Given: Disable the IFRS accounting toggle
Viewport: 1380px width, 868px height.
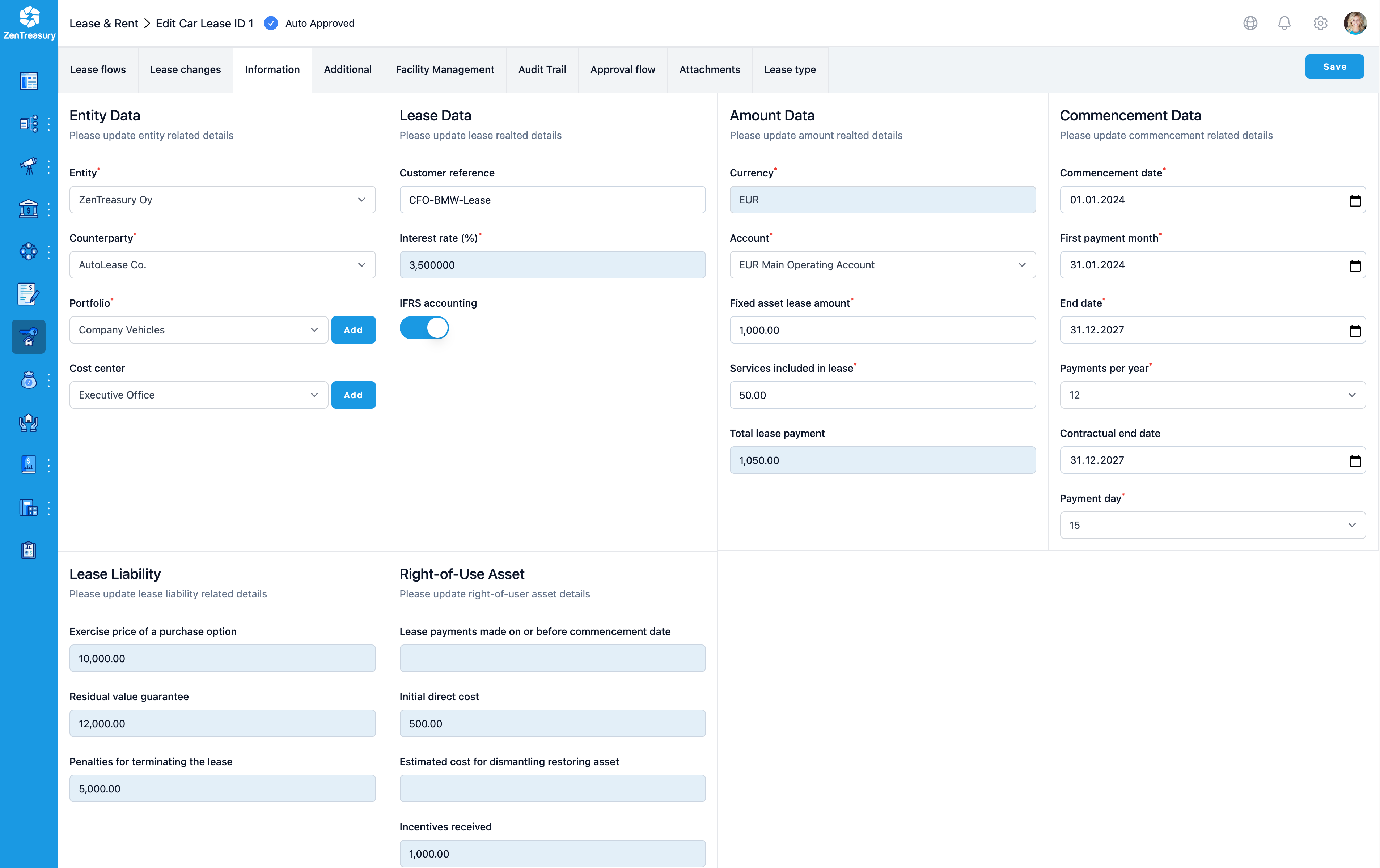Looking at the screenshot, I should tap(424, 327).
